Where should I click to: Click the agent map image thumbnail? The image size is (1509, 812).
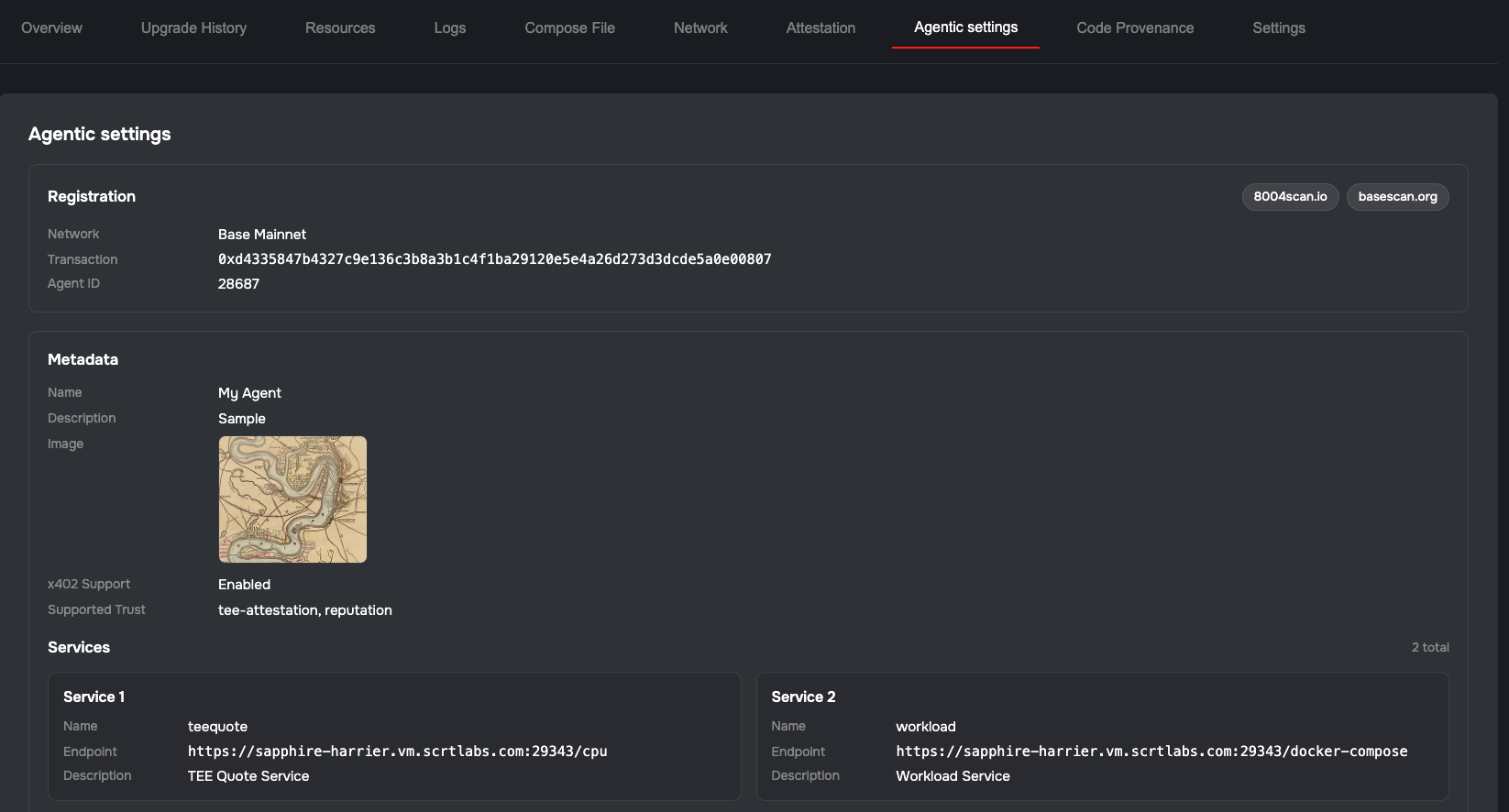(292, 499)
